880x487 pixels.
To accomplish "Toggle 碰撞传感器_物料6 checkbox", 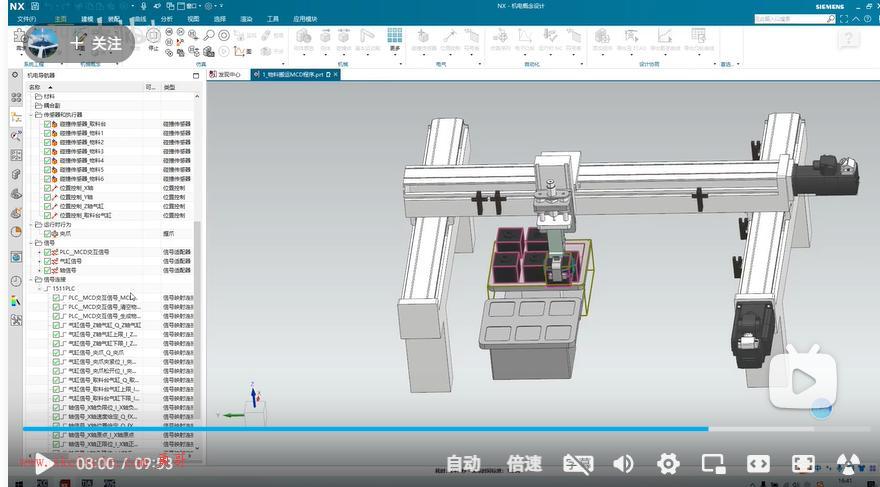I will [x=48, y=179].
